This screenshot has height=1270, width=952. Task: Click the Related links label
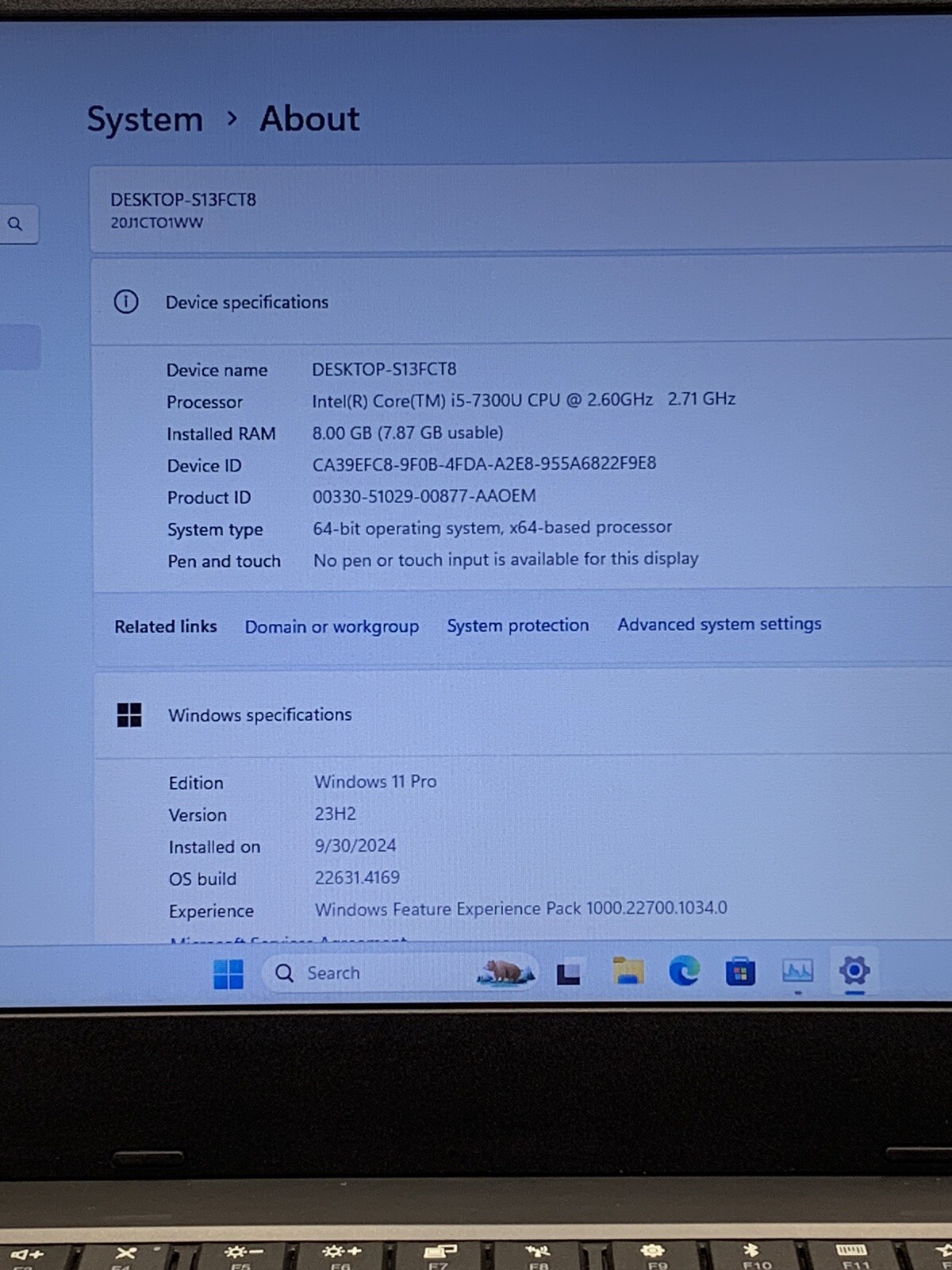tap(166, 627)
